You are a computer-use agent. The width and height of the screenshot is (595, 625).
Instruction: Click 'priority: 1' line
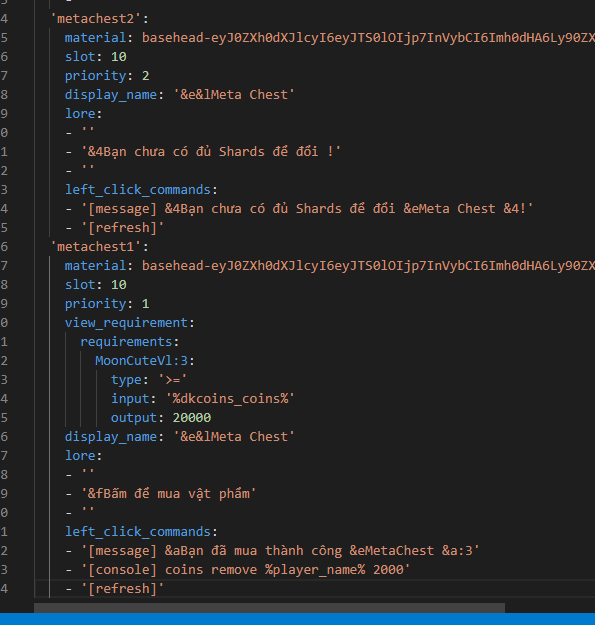tap(107, 304)
